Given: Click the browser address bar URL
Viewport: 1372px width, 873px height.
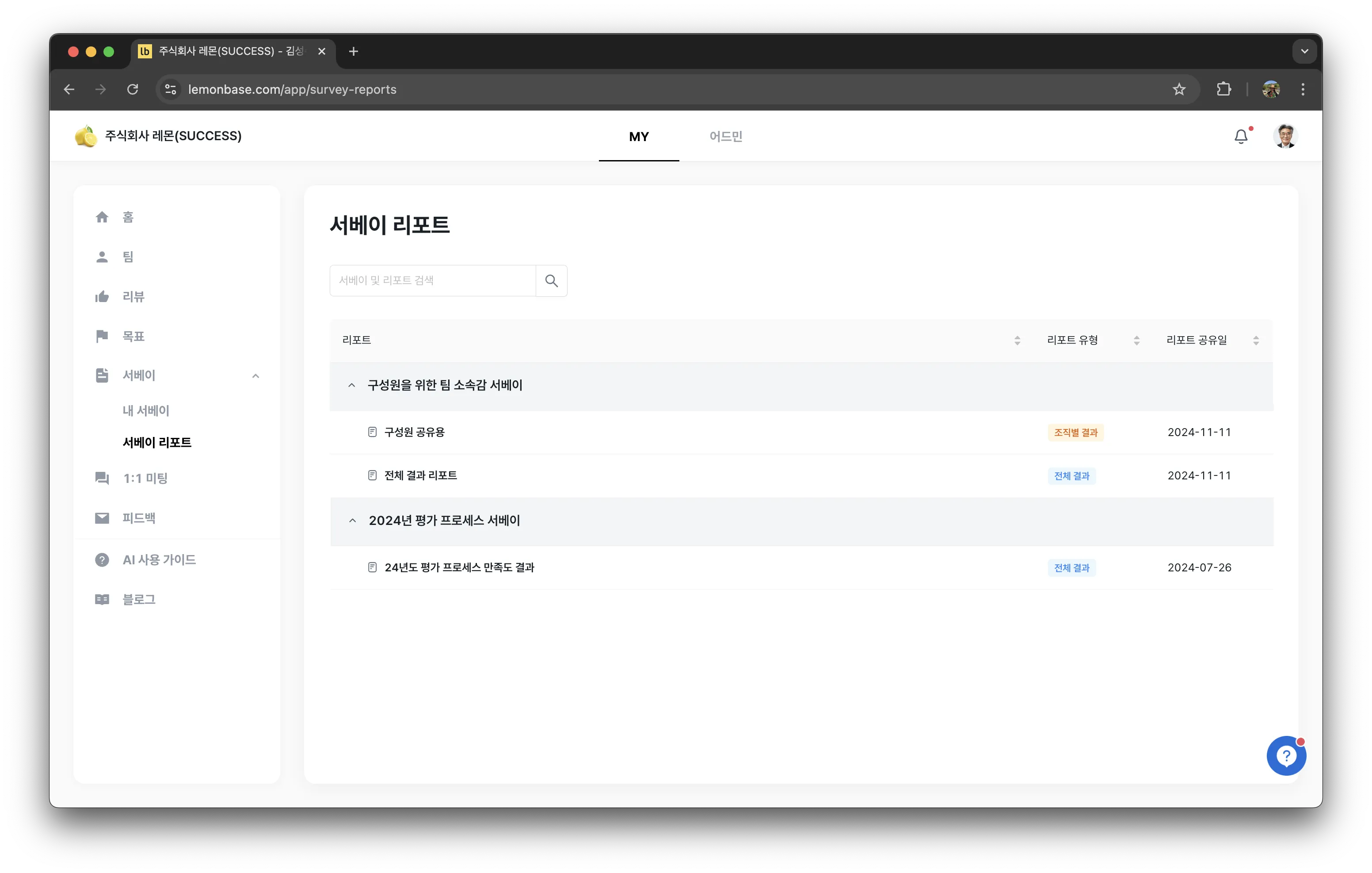Looking at the screenshot, I should click(x=292, y=89).
